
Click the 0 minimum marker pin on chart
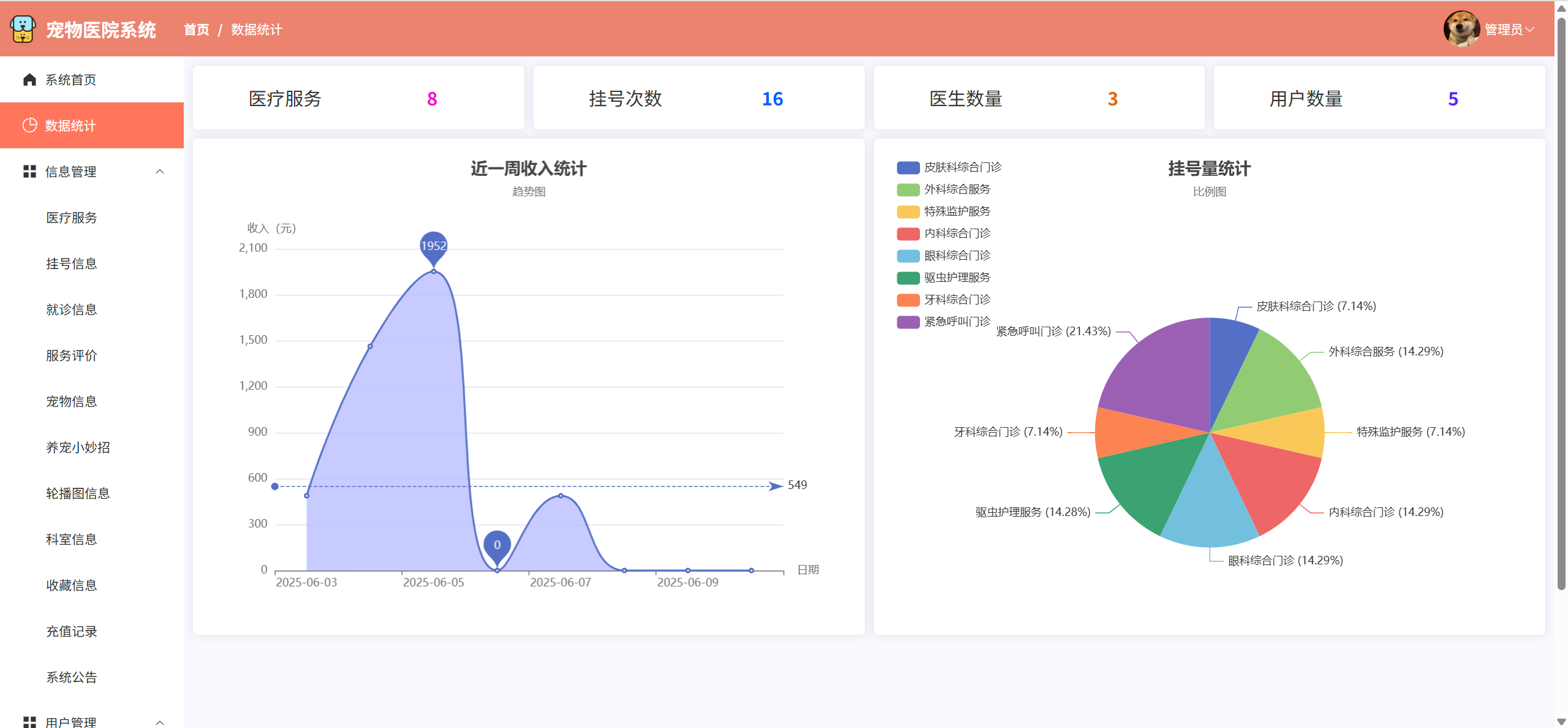[x=497, y=545]
